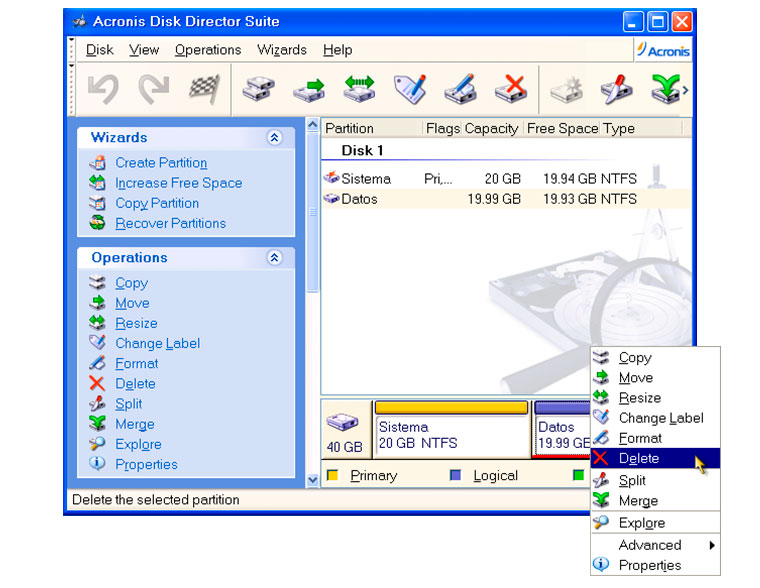Viewport: 760px width, 588px height.
Task: Select the Datos partition block in disk map
Action: (562, 429)
